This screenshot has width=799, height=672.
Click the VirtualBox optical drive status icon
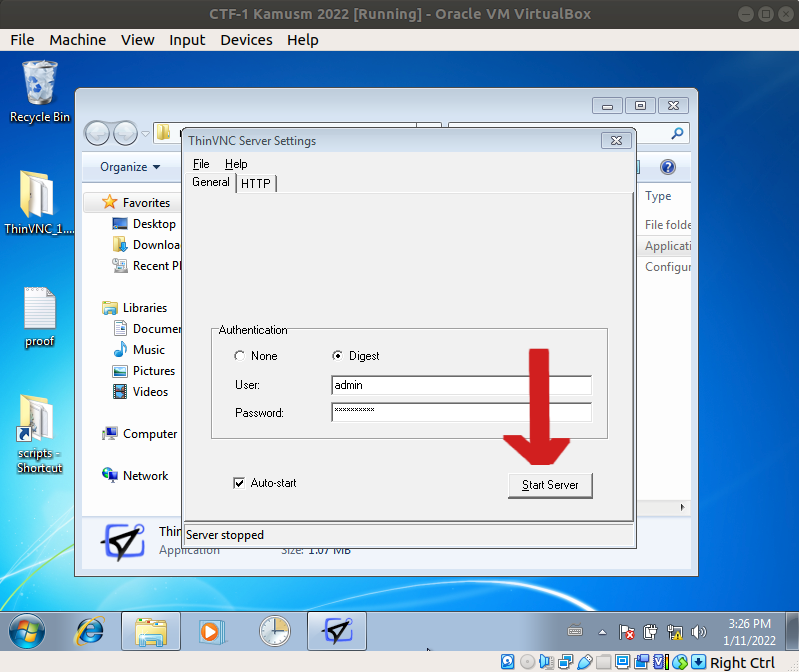527,662
